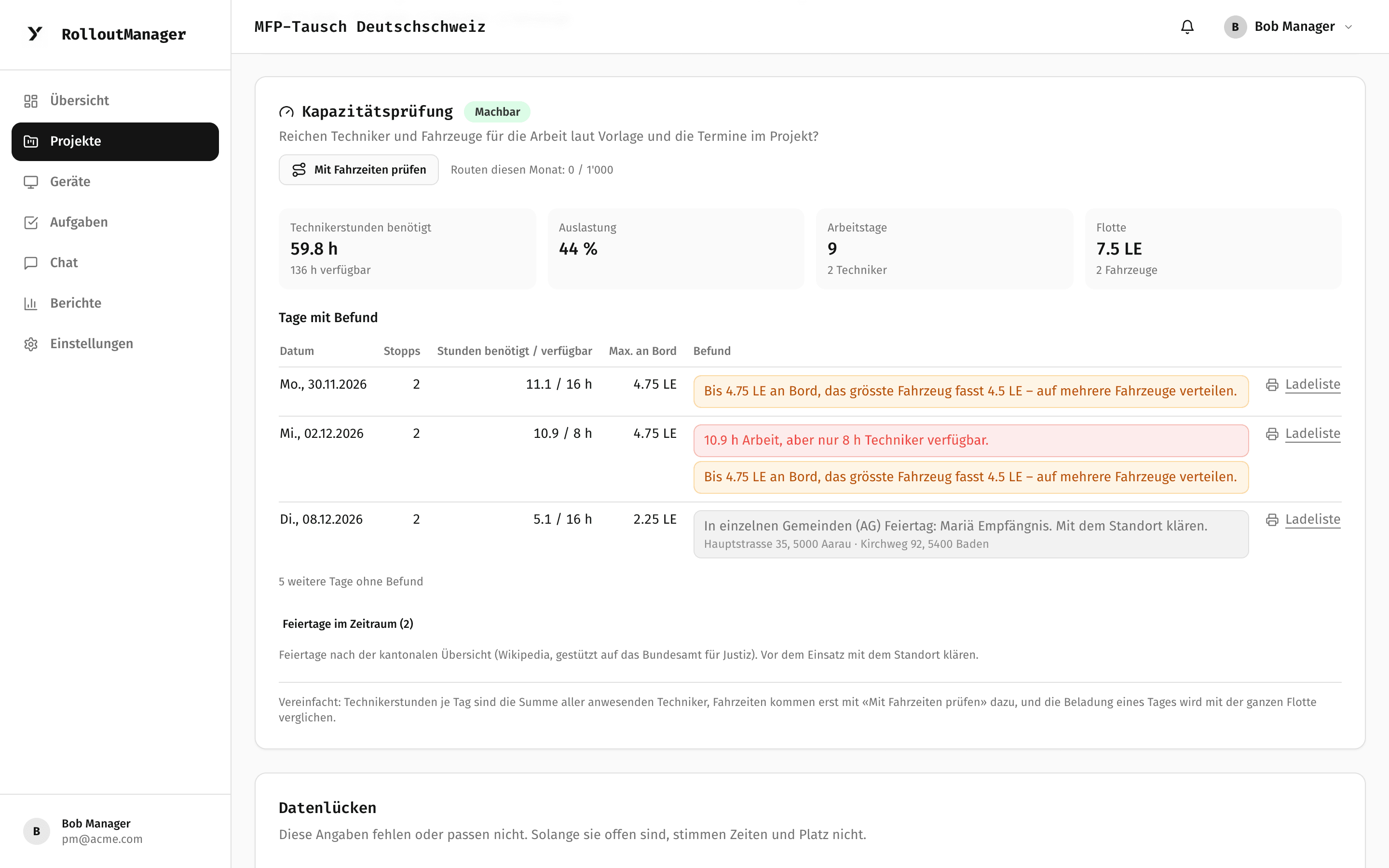Click the Bob Manager avatar in header

[1235, 27]
